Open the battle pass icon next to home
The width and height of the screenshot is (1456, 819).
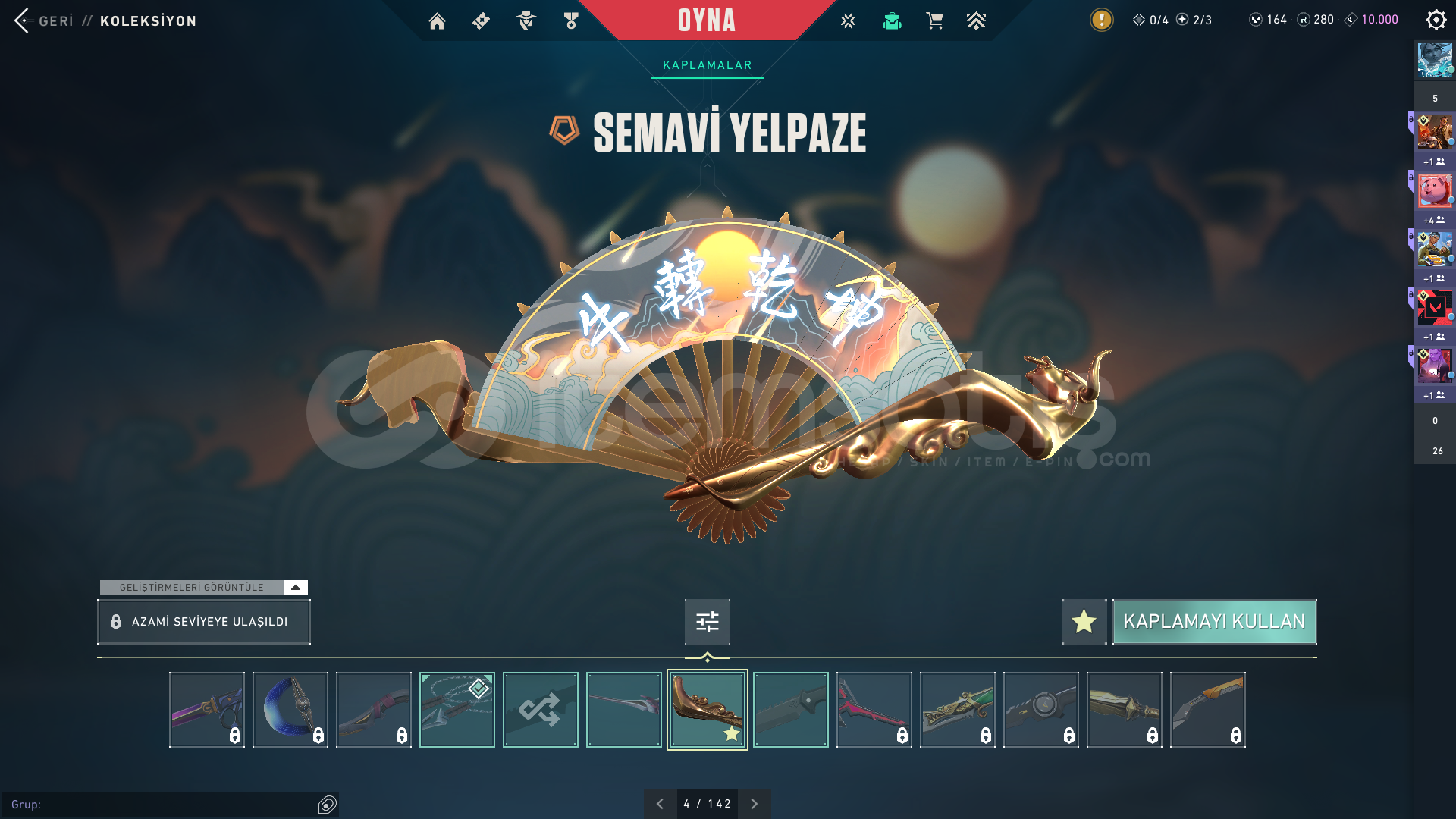[x=481, y=21]
